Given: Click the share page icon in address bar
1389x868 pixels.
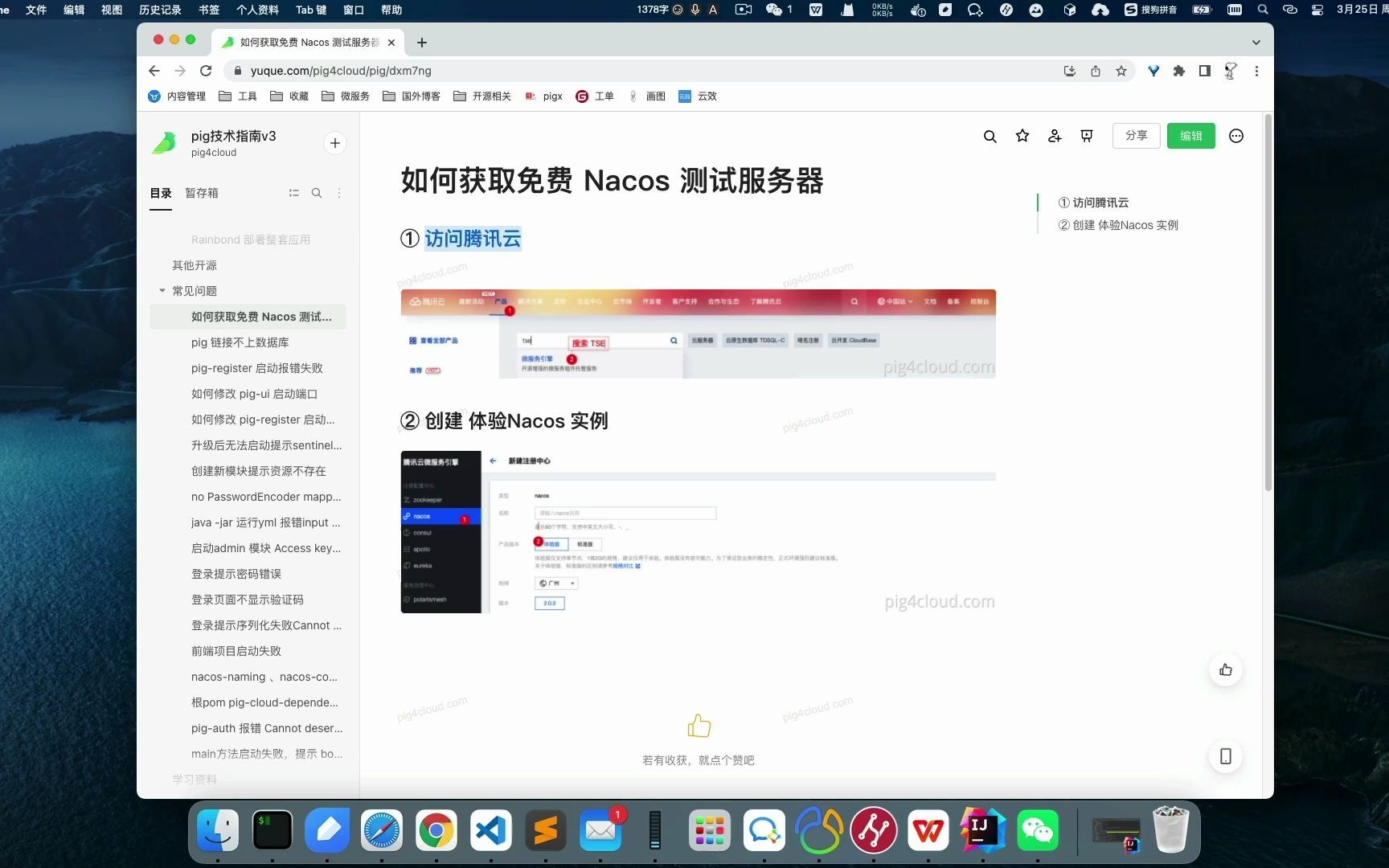Looking at the screenshot, I should (x=1095, y=71).
